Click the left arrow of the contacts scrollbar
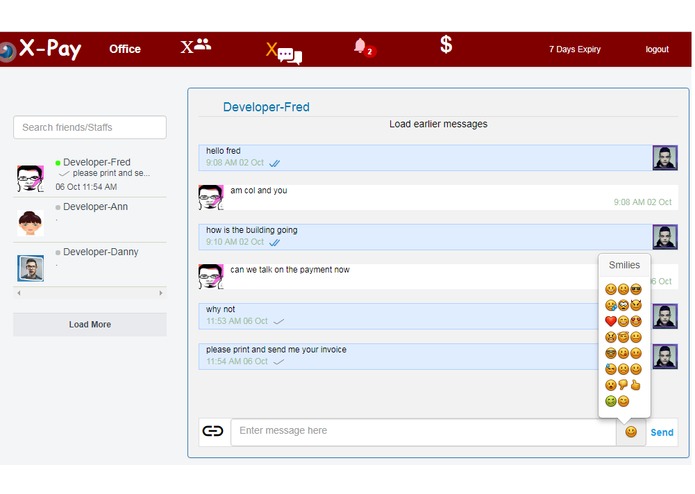The height and width of the screenshot is (494, 695). tap(19, 293)
